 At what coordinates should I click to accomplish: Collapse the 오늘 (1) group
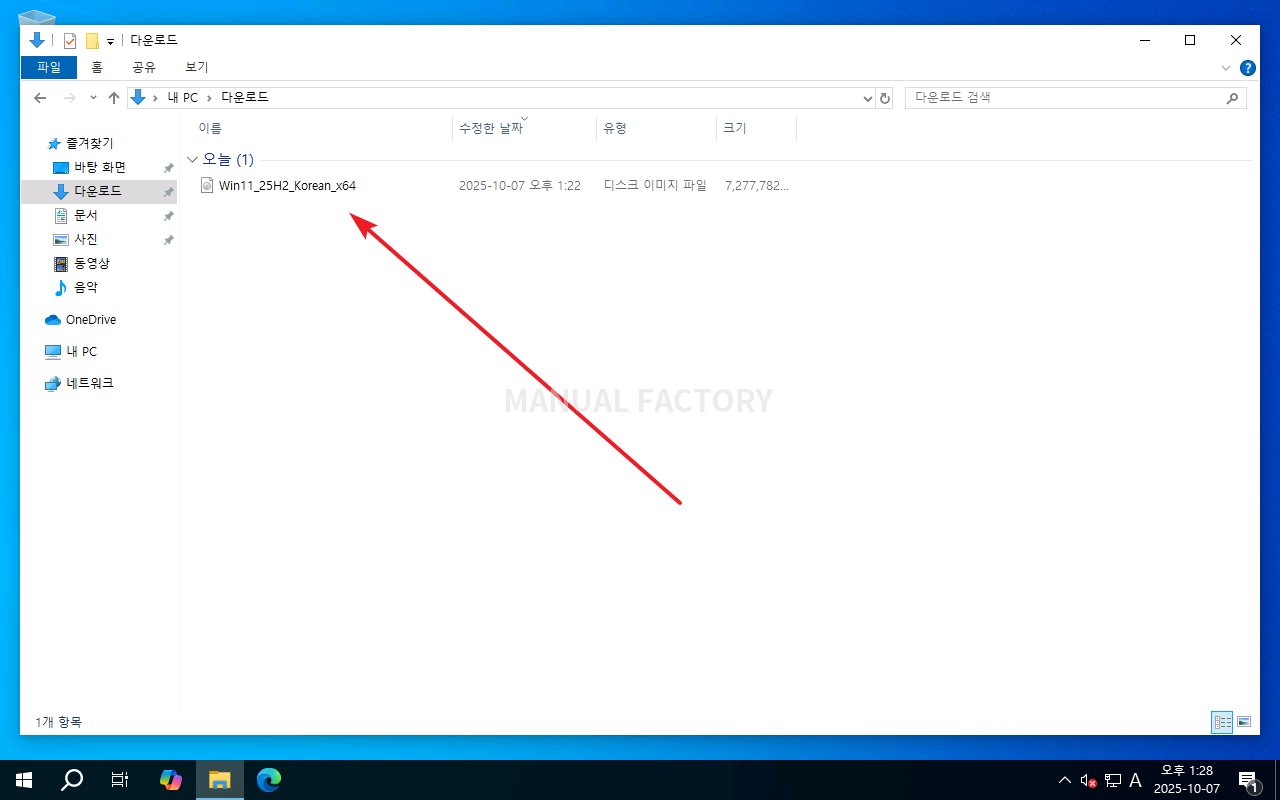point(192,160)
